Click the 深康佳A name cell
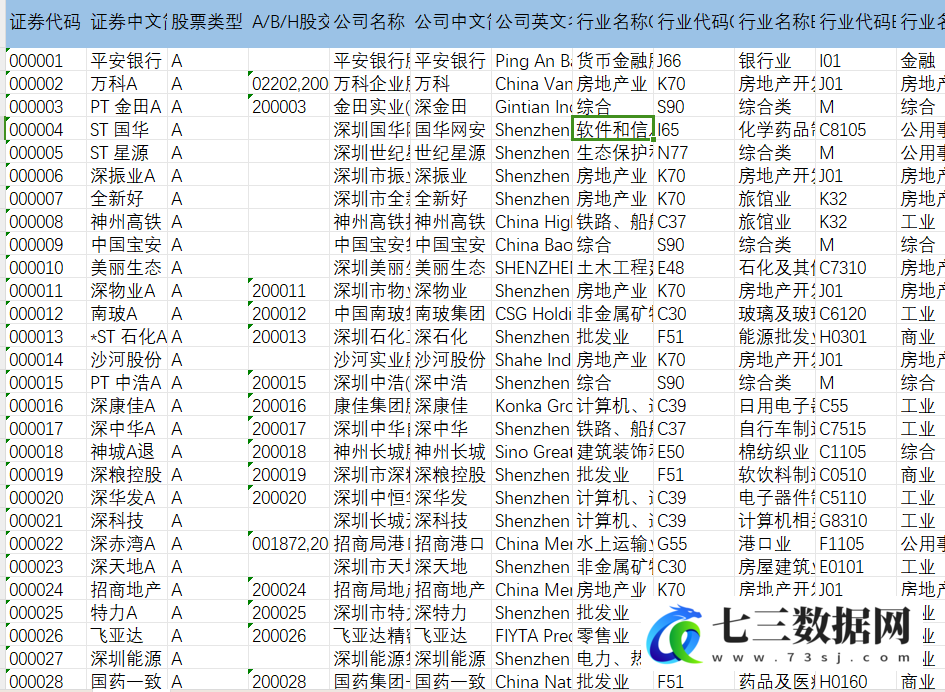945x692 pixels. (127, 406)
